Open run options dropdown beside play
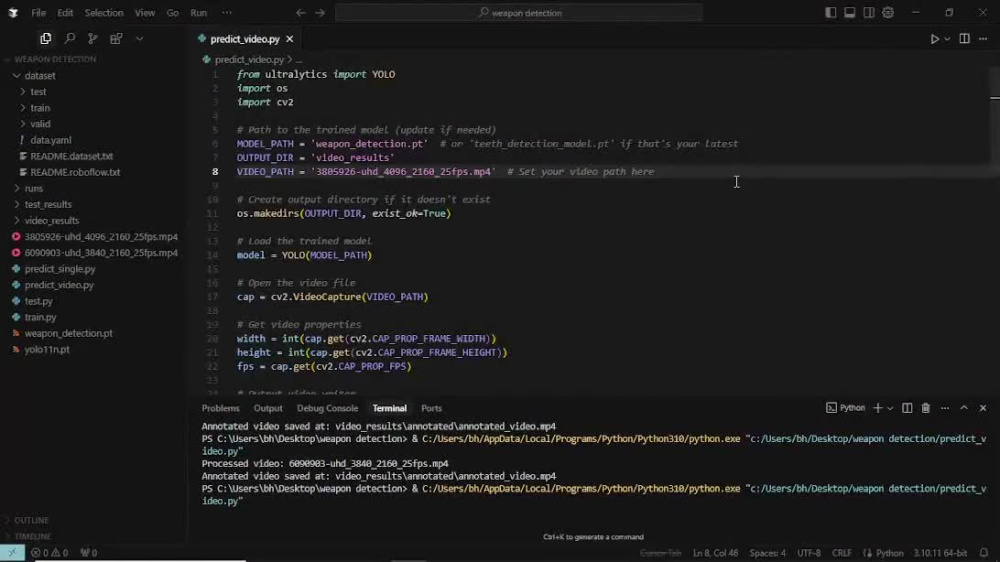The height and width of the screenshot is (562, 1000). point(947,39)
